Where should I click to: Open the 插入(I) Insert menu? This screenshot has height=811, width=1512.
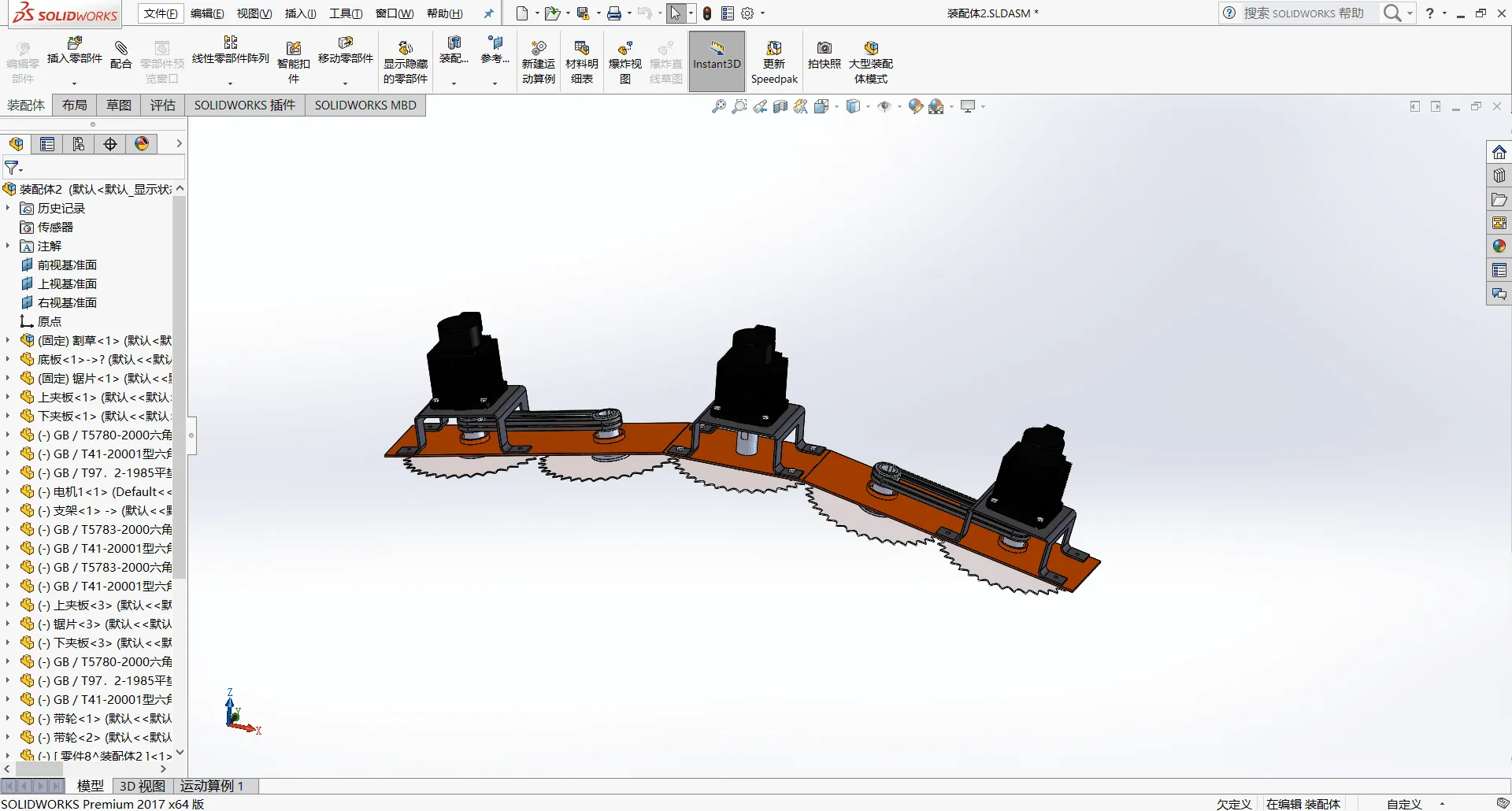[x=301, y=13]
